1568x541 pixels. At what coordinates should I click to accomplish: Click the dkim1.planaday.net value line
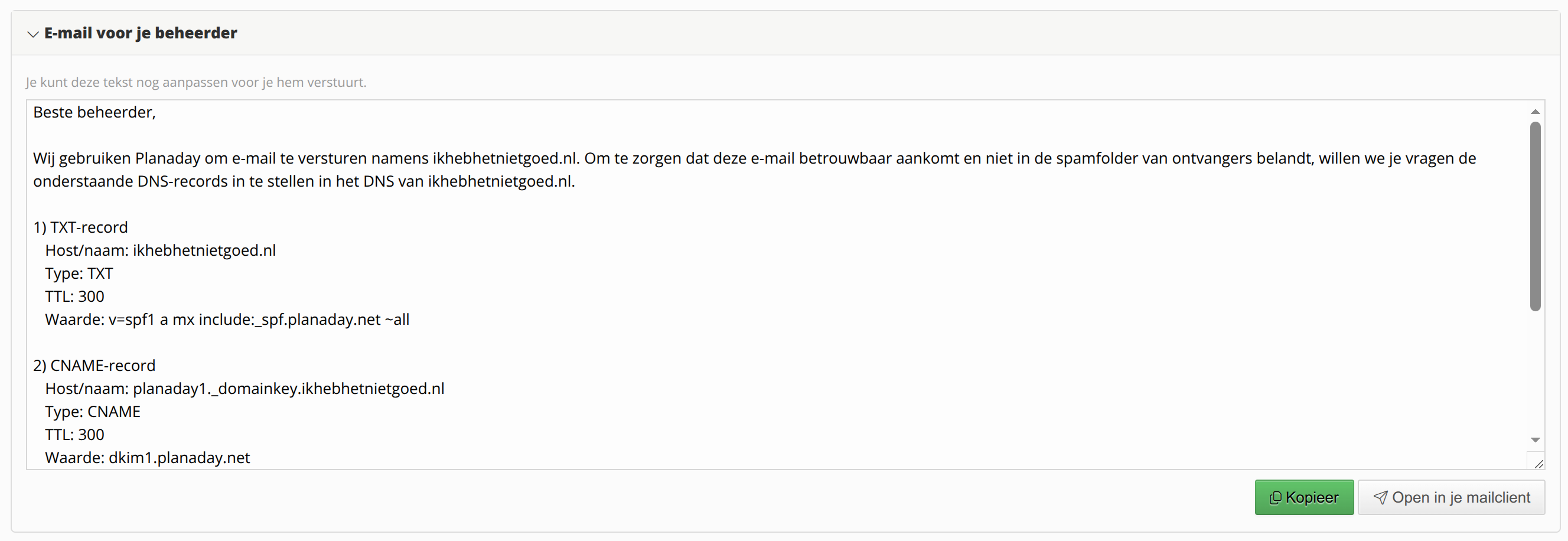click(147, 458)
